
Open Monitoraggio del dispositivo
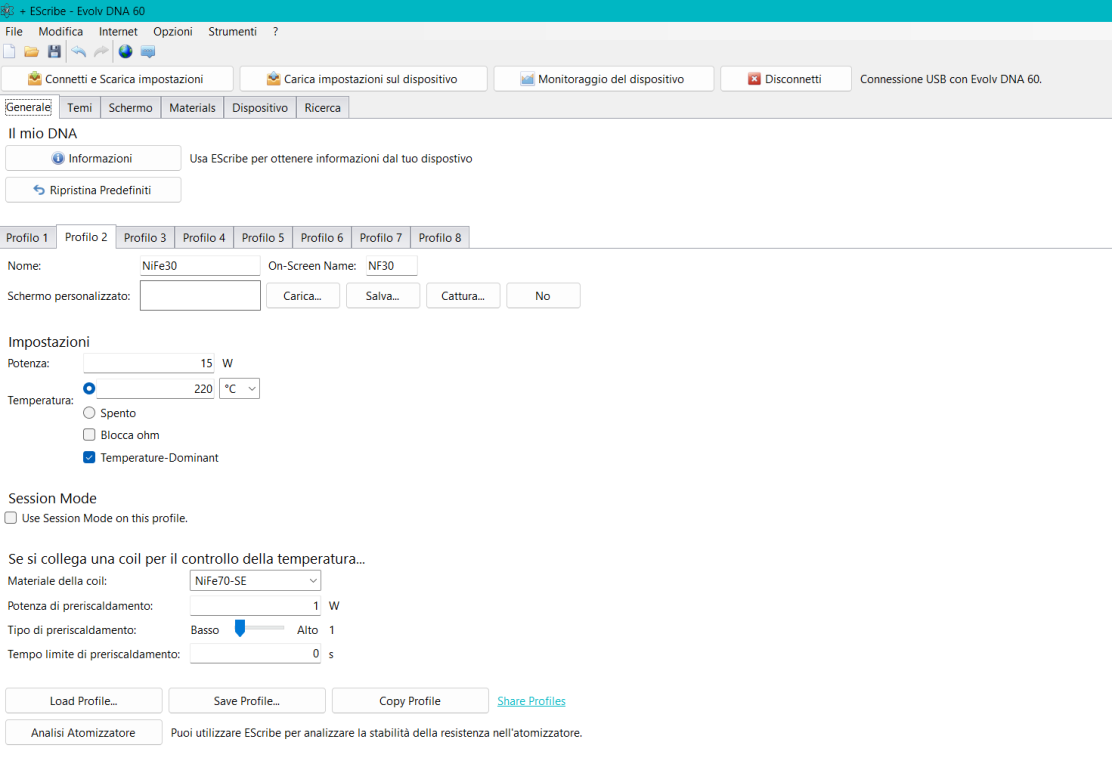pos(604,79)
